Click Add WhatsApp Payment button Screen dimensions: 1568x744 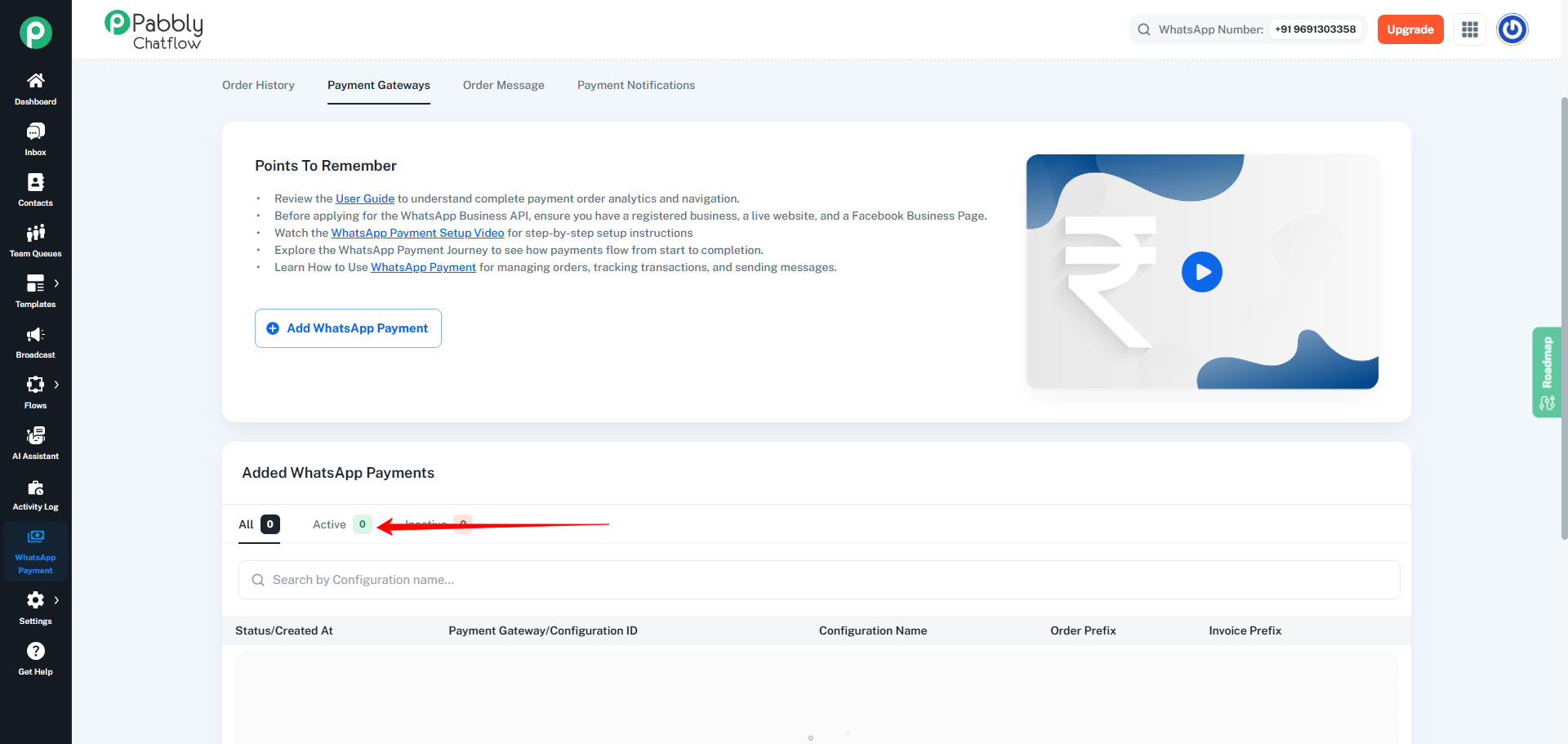point(348,328)
